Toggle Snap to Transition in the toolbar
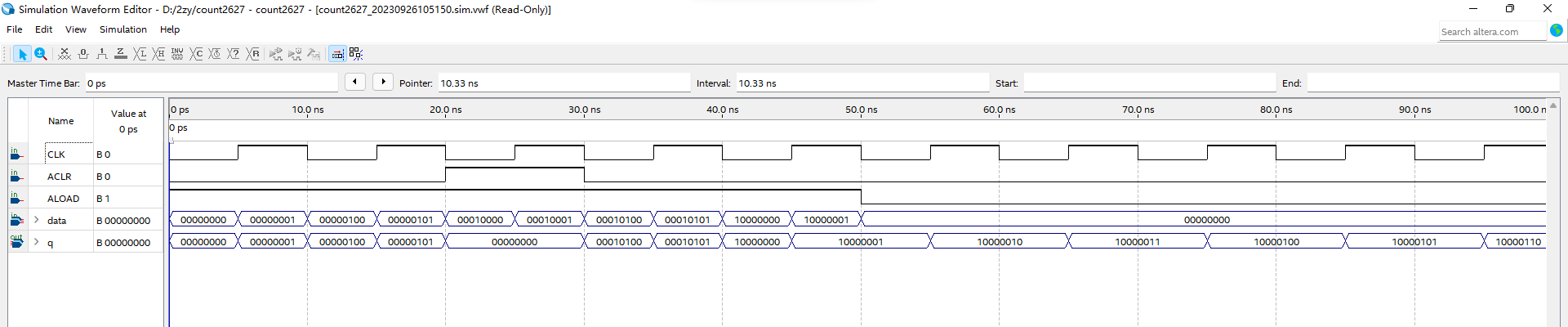1568x327 pixels. (356, 54)
